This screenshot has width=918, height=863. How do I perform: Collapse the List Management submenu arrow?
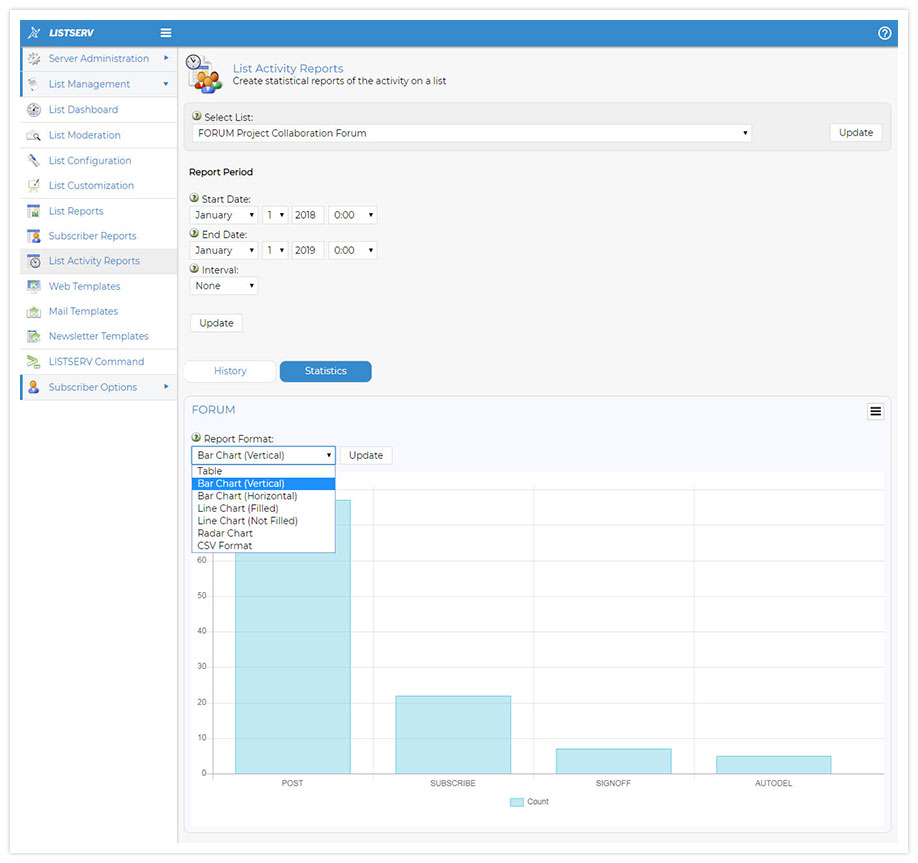click(166, 84)
